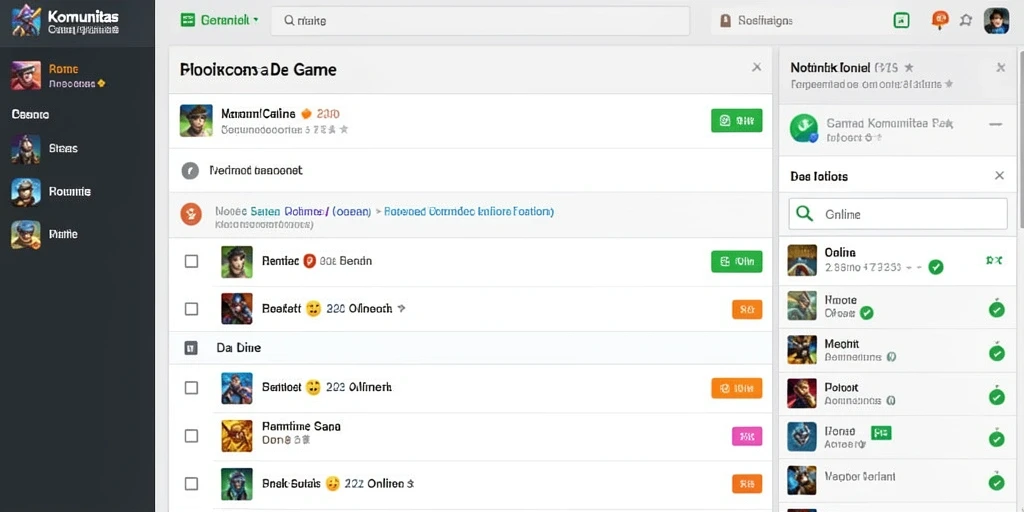This screenshot has width=1024, height=512.
Task: Collapse the Samad Komunitas panel with the minus
Action: [x=995, y=124]
